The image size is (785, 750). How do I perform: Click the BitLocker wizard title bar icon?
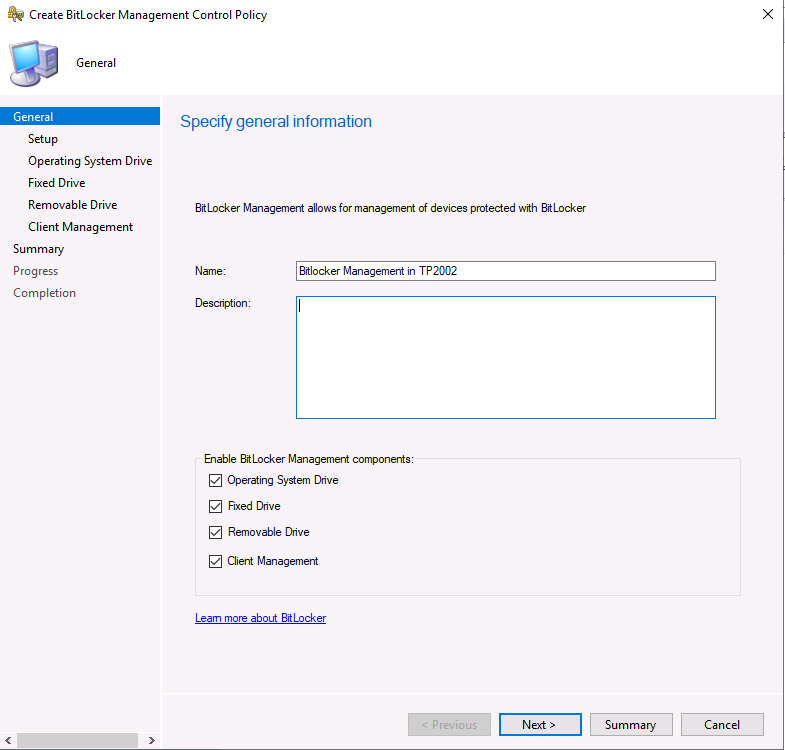(x=16, y=14)
